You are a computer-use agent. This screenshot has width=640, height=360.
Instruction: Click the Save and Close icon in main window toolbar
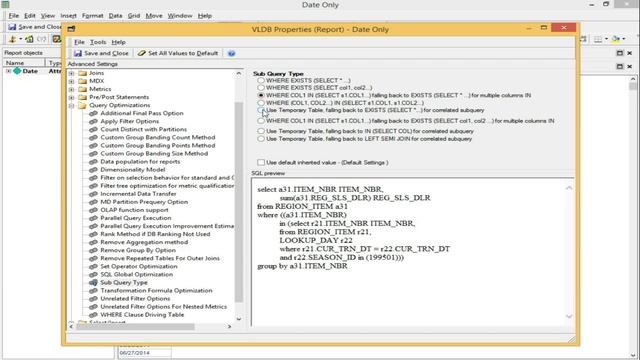coord(12,27)
